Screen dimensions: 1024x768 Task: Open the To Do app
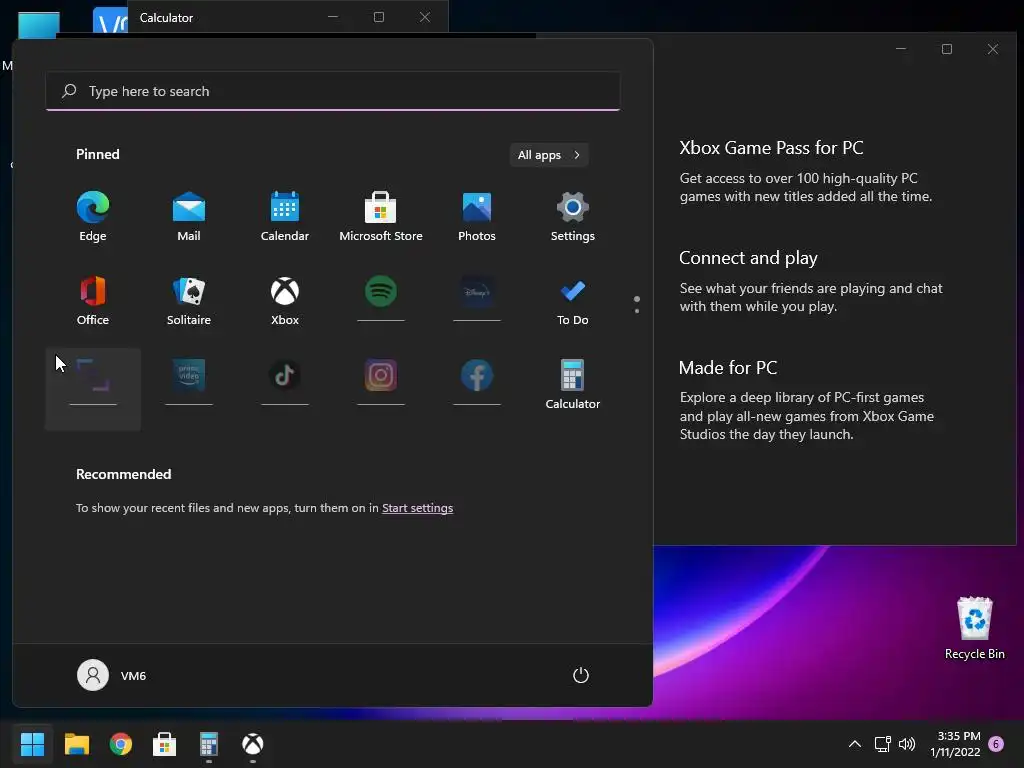tap(573, 300)
